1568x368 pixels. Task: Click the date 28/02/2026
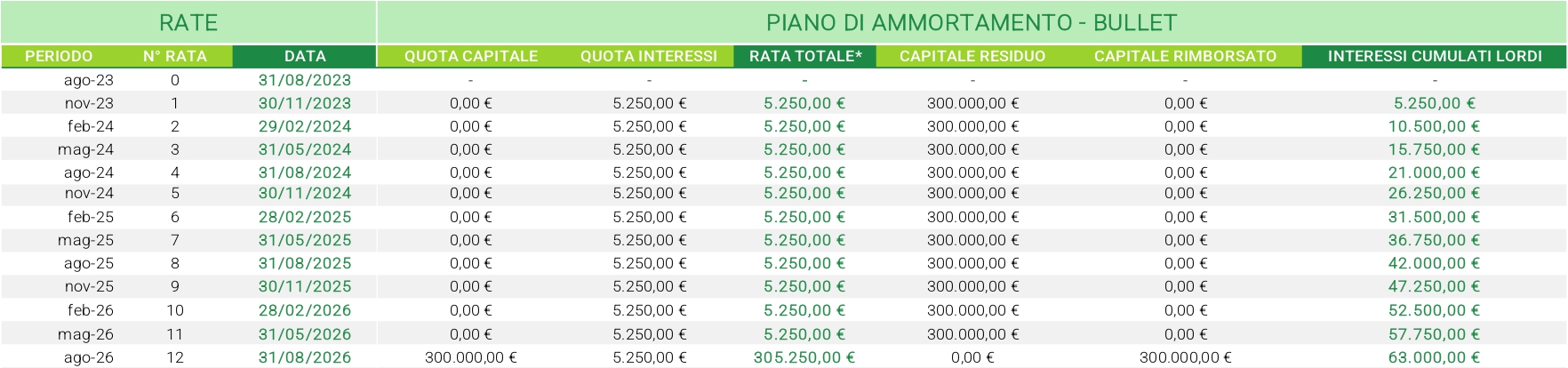click(305, 310)
